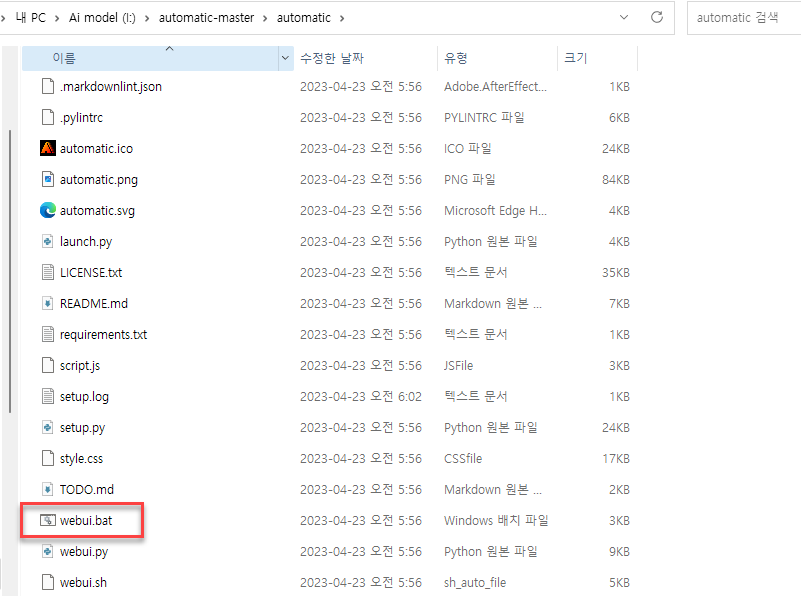Select the file named TODO.md
The image size is (801, 603).
[x=87, y=490]
